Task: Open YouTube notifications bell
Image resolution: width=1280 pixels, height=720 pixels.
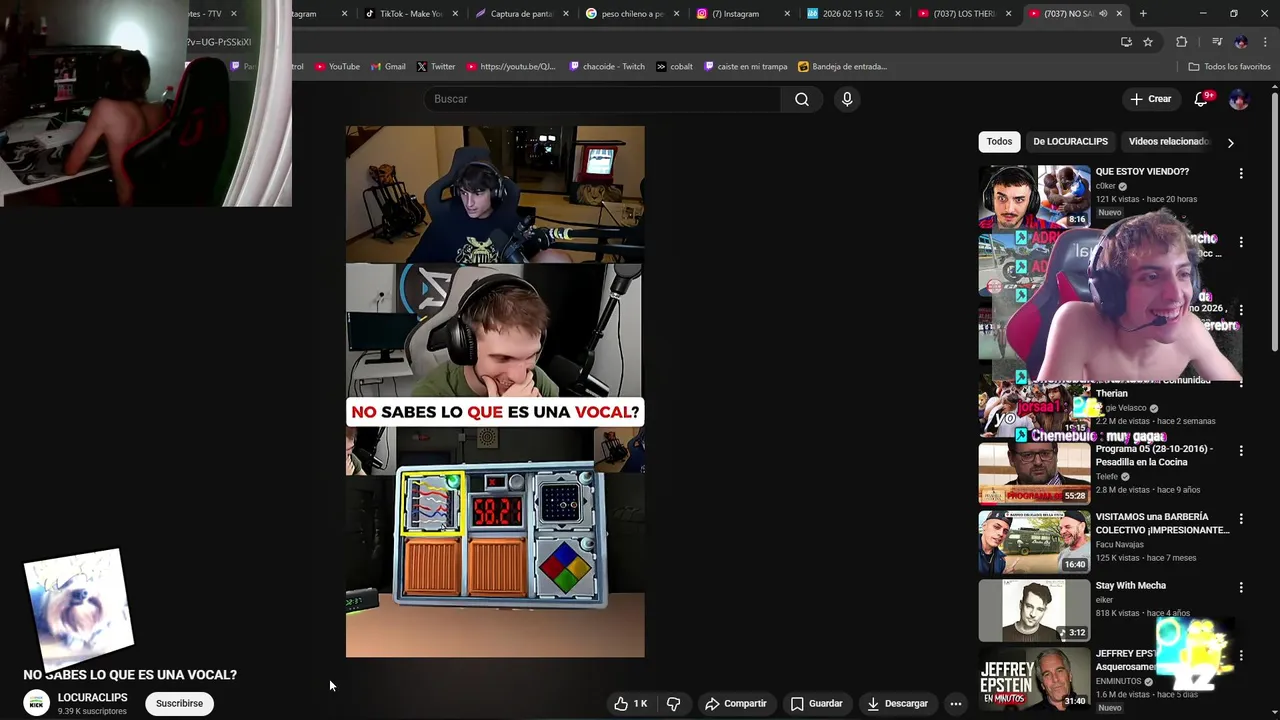Action: tap(1201, 99)
